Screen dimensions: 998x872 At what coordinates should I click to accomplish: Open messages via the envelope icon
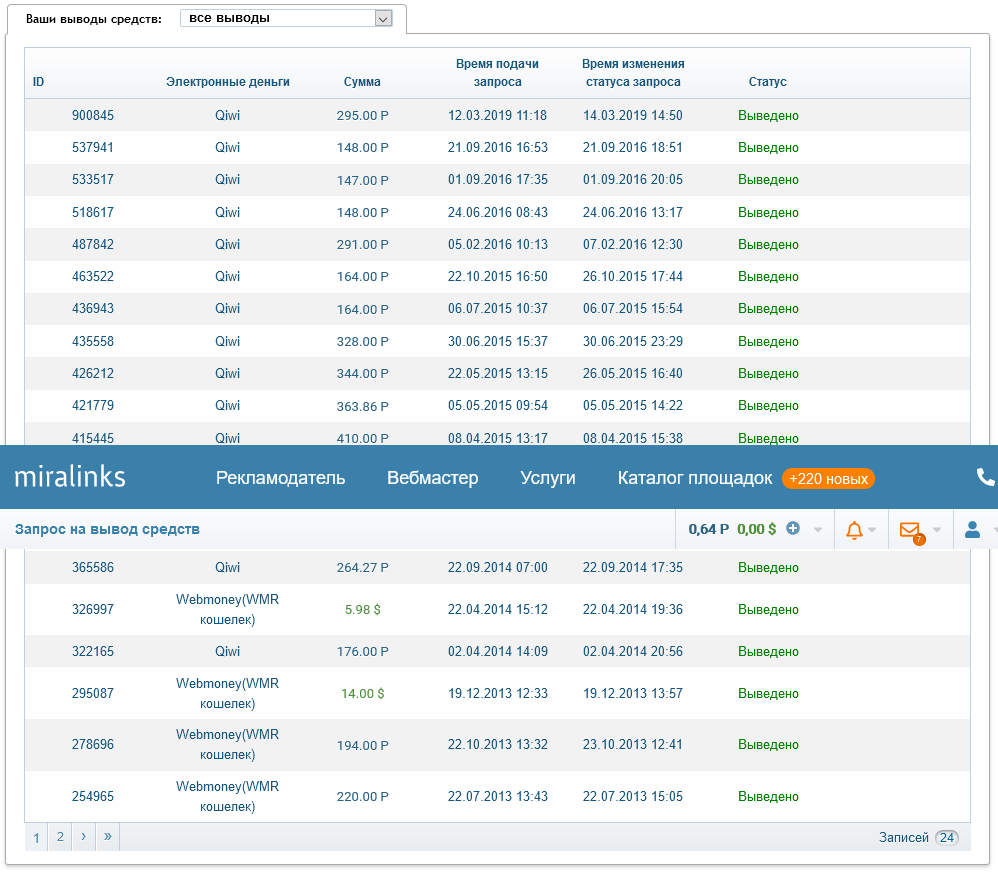click(909, 530)
